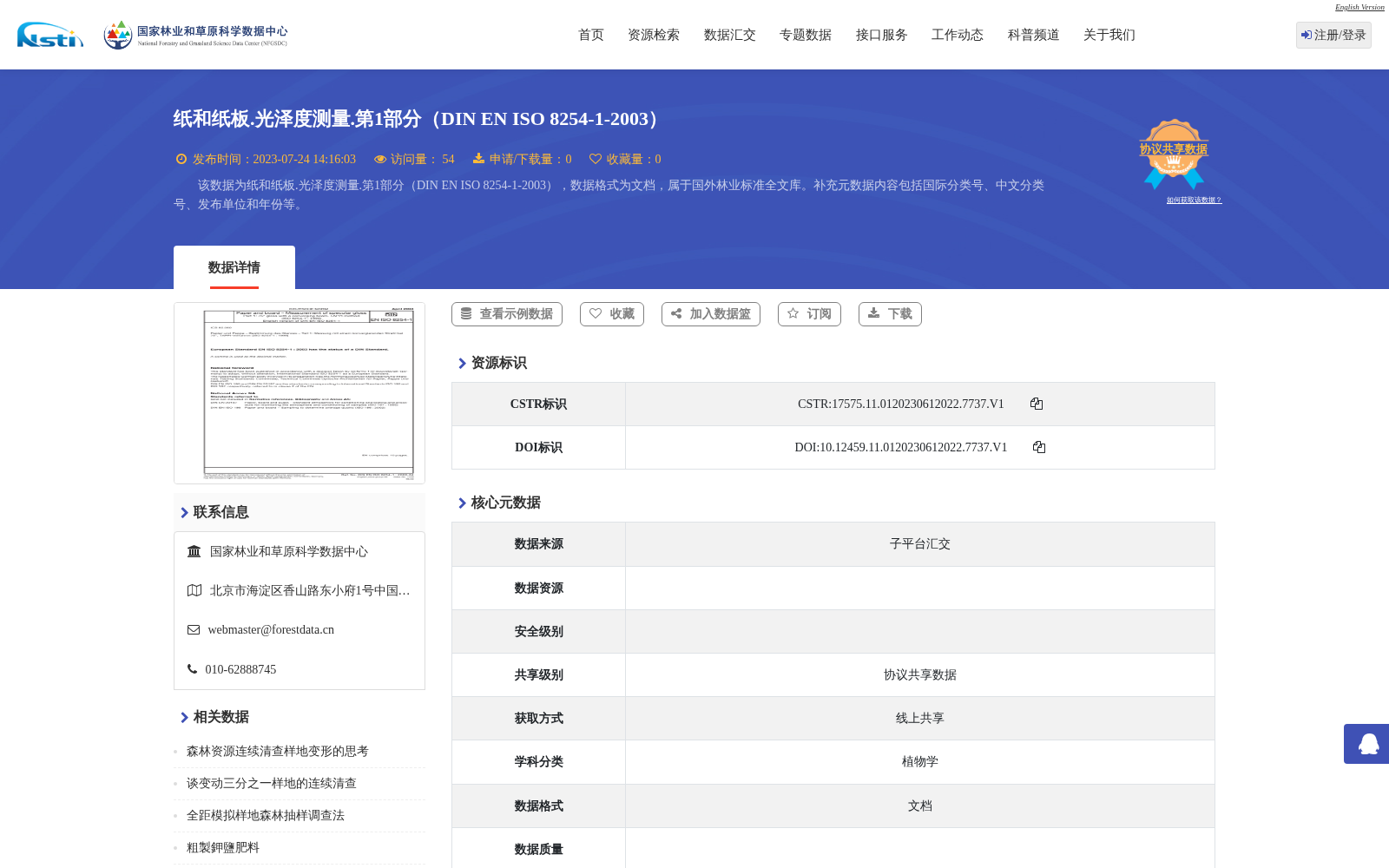Click the 协议共享数据 badge icon

(x=1174, y=154)
